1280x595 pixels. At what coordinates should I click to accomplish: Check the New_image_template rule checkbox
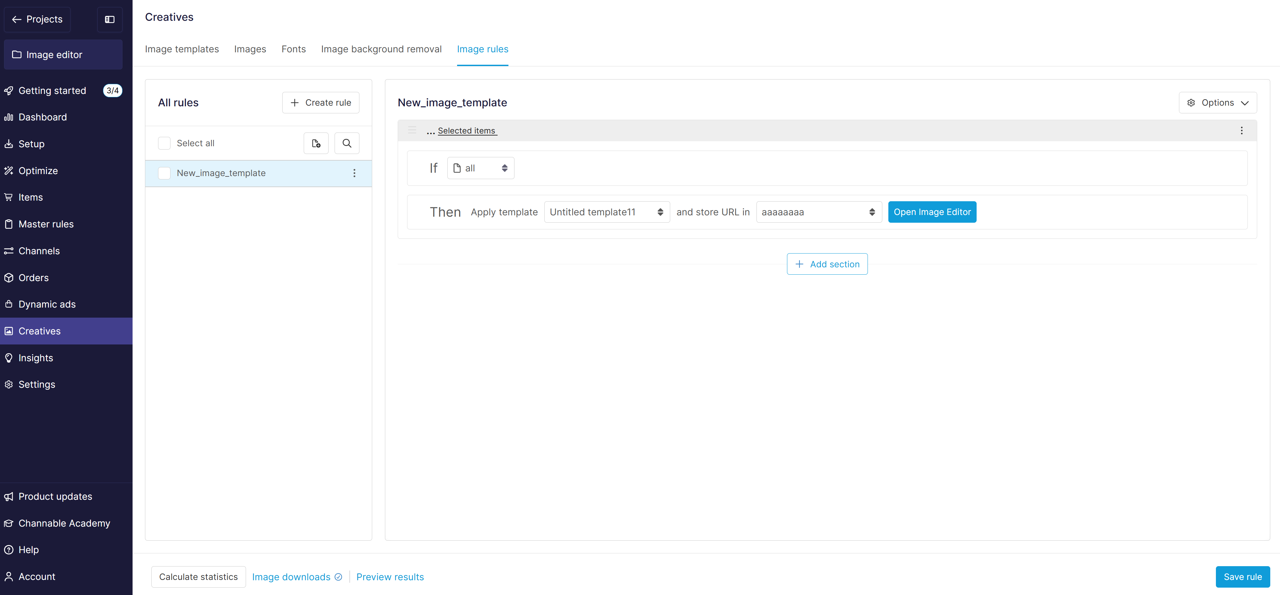coord(164,173)
